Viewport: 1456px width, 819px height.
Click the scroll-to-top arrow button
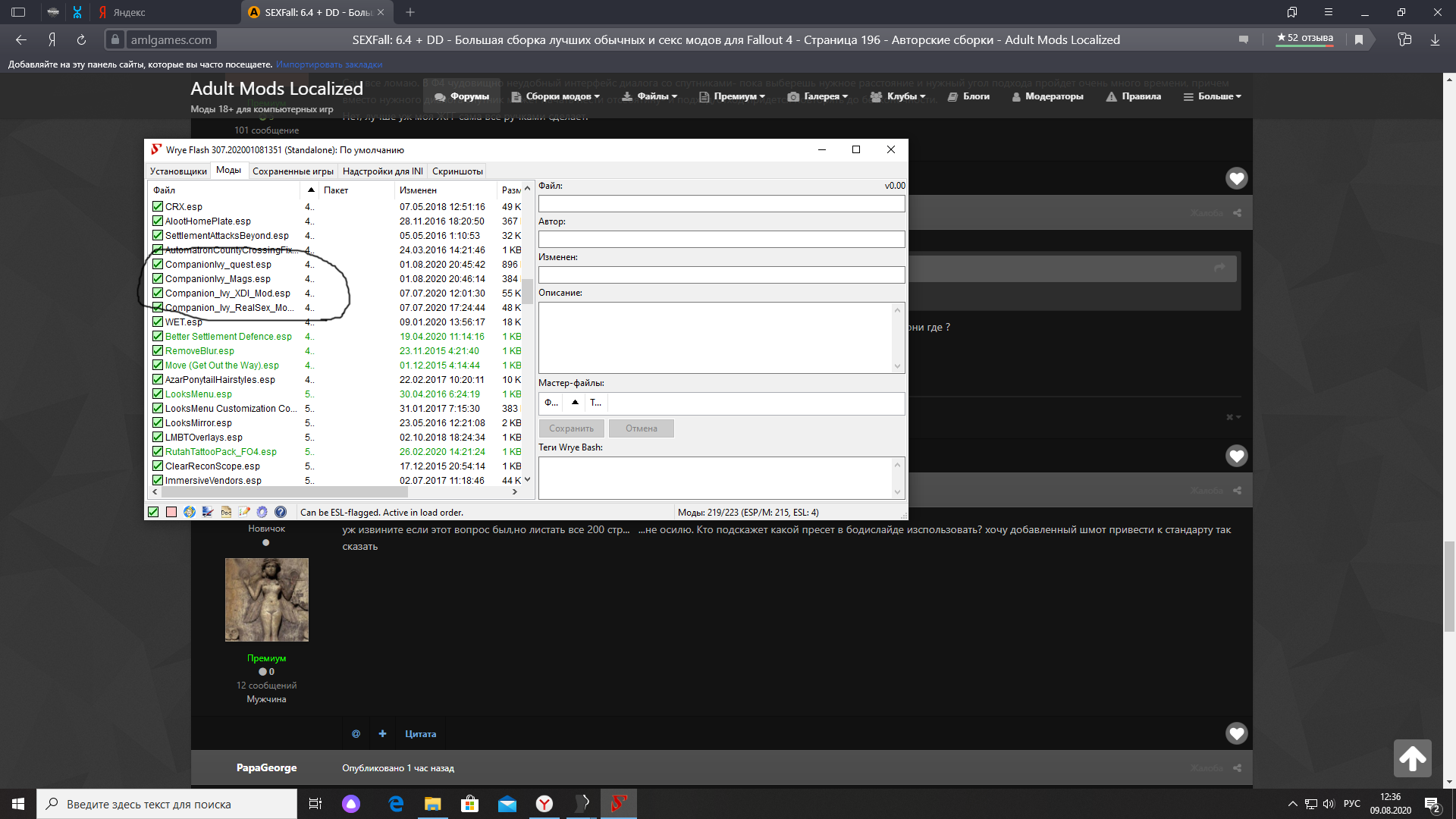pos(1412,758)
